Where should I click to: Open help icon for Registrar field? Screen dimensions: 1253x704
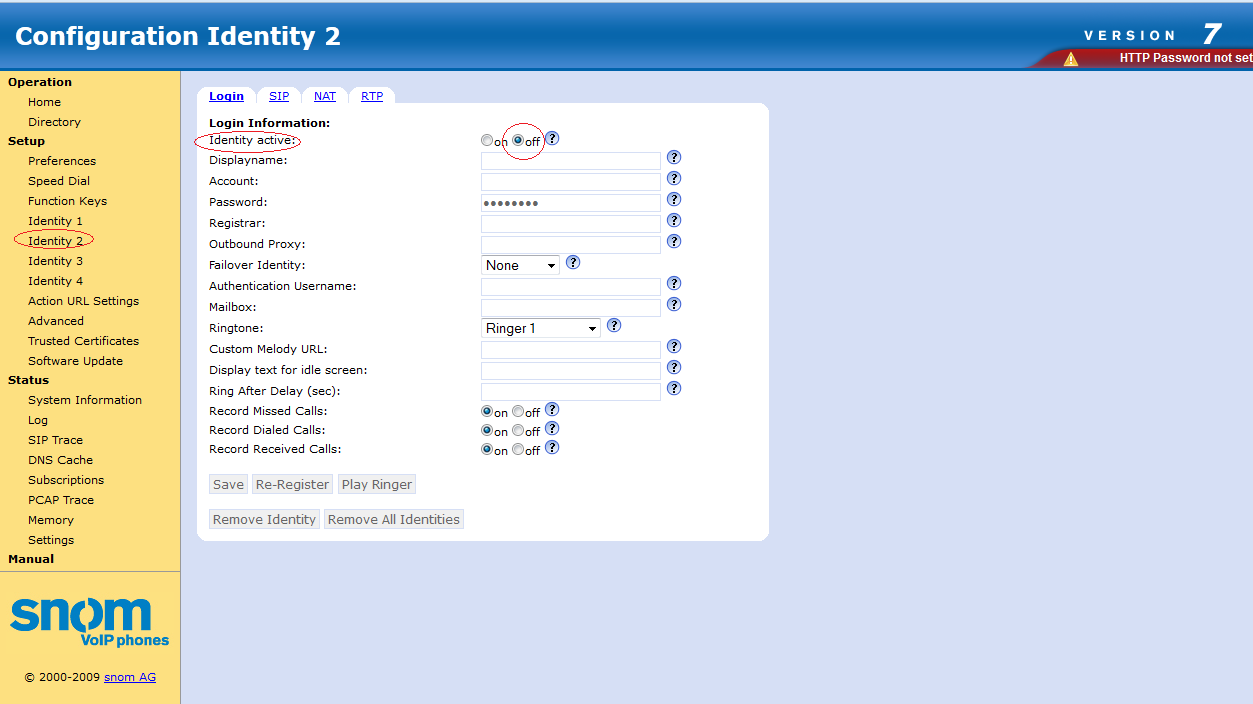pos(674,221)
